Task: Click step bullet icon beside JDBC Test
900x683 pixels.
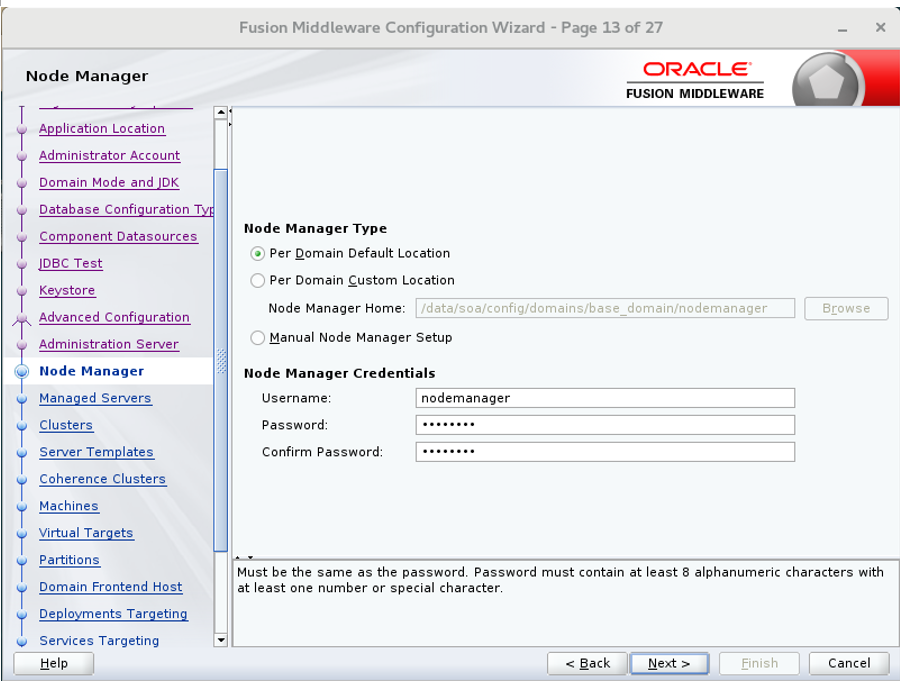Action: point(22,264)
